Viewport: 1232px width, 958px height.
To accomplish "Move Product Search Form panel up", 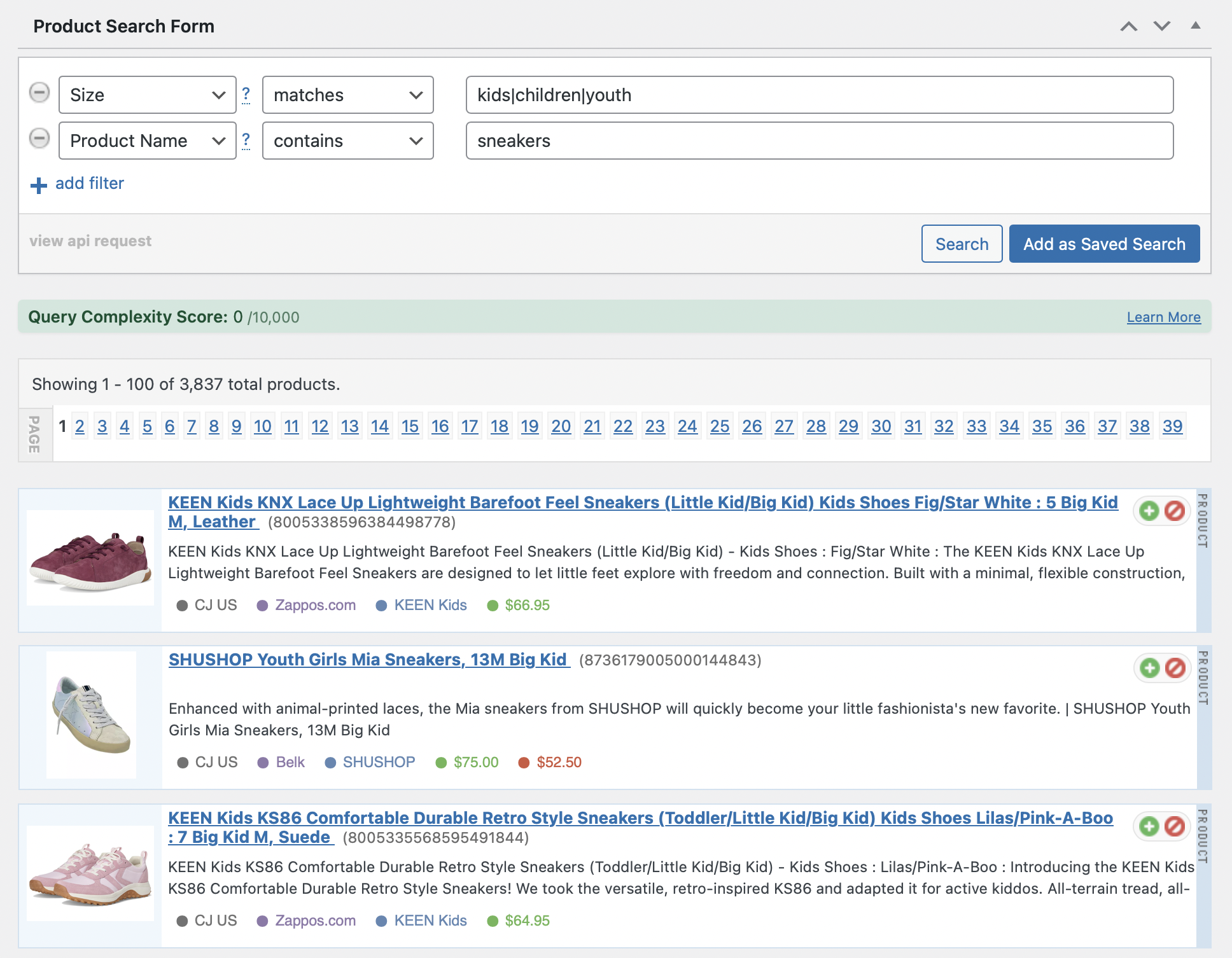I will [x=1129, y=26].
